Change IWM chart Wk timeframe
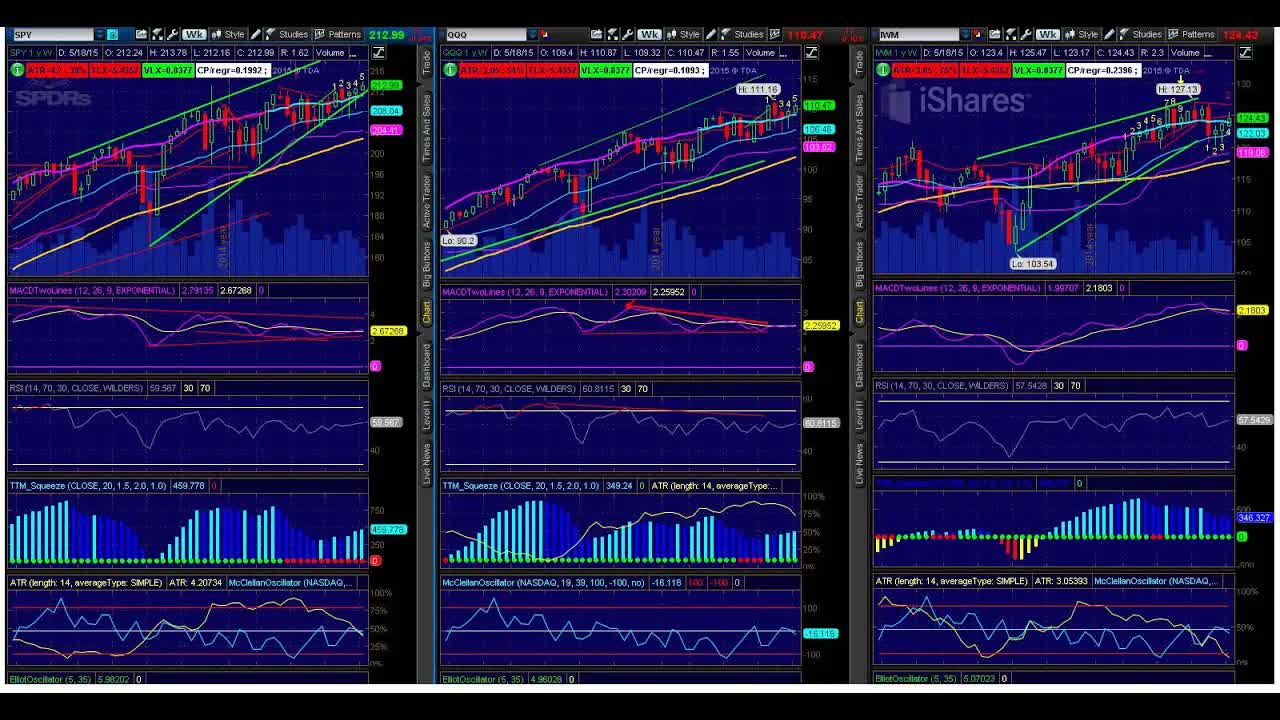This screenshot has width=1280, height=720. pyautogui.click(x=1048, y=34)
